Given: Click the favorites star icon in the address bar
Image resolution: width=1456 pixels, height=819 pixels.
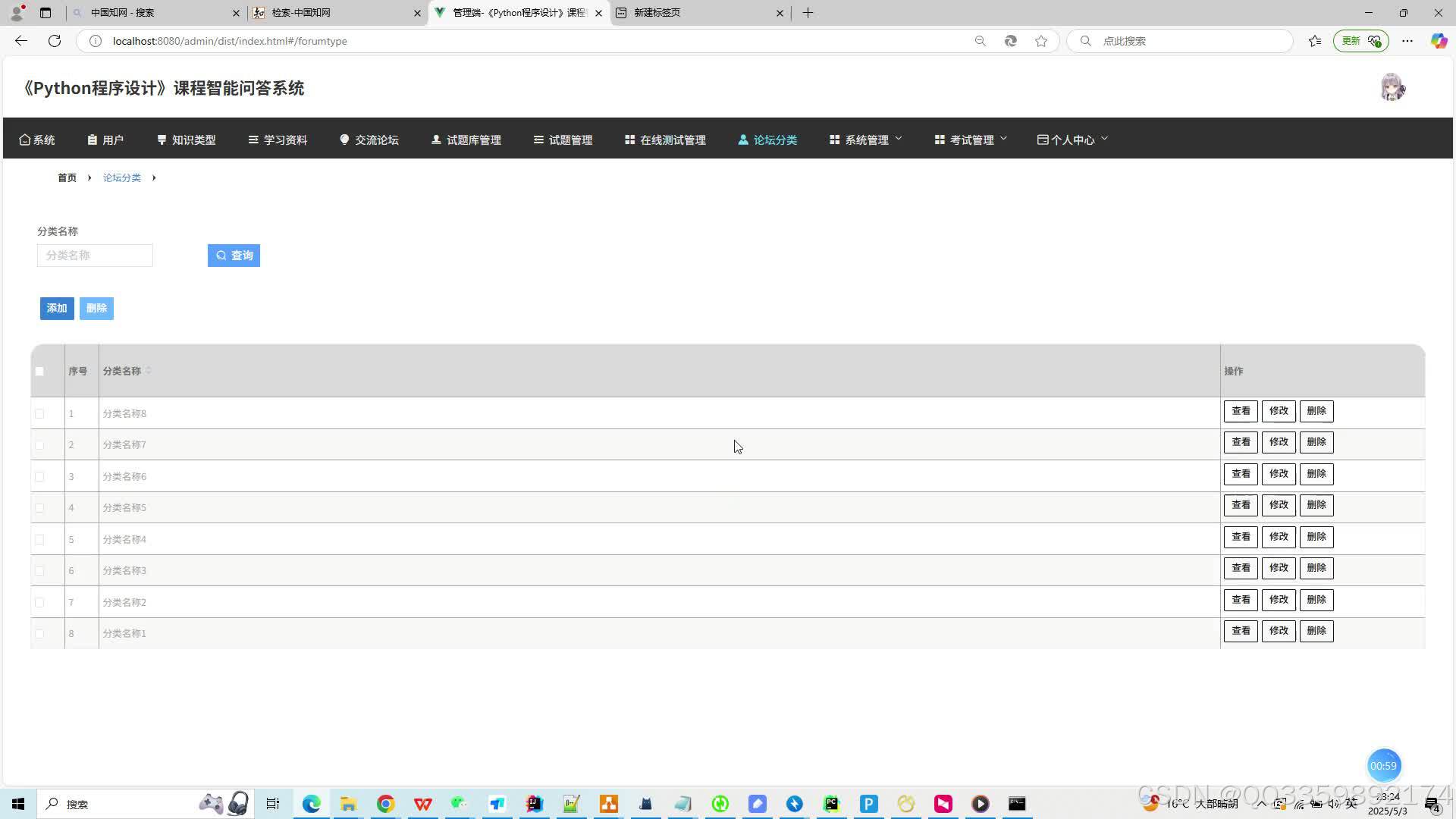Looking at the screenshot, I should (1041, 41).
